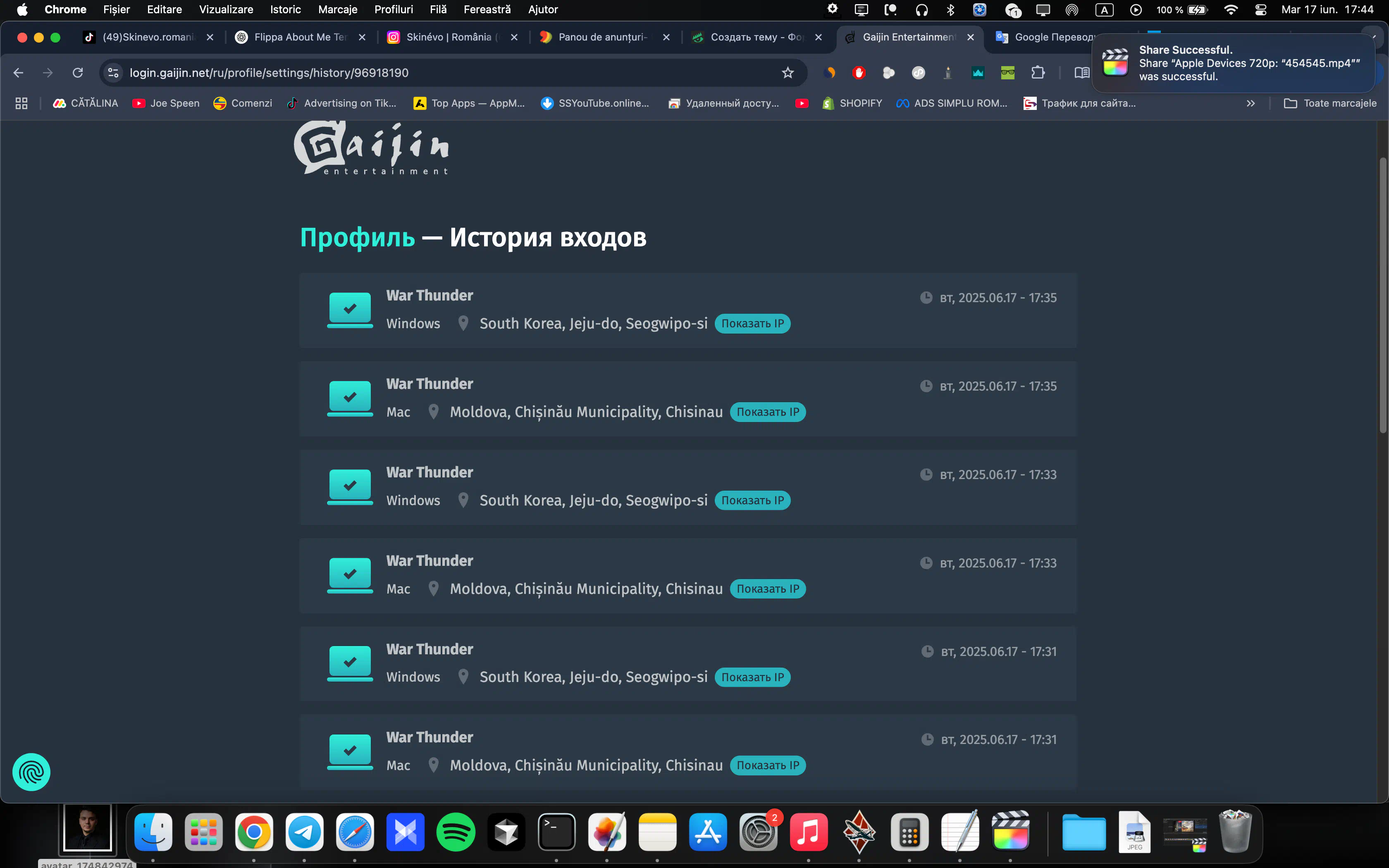Open the Fereastră menu

coord(487,9)
